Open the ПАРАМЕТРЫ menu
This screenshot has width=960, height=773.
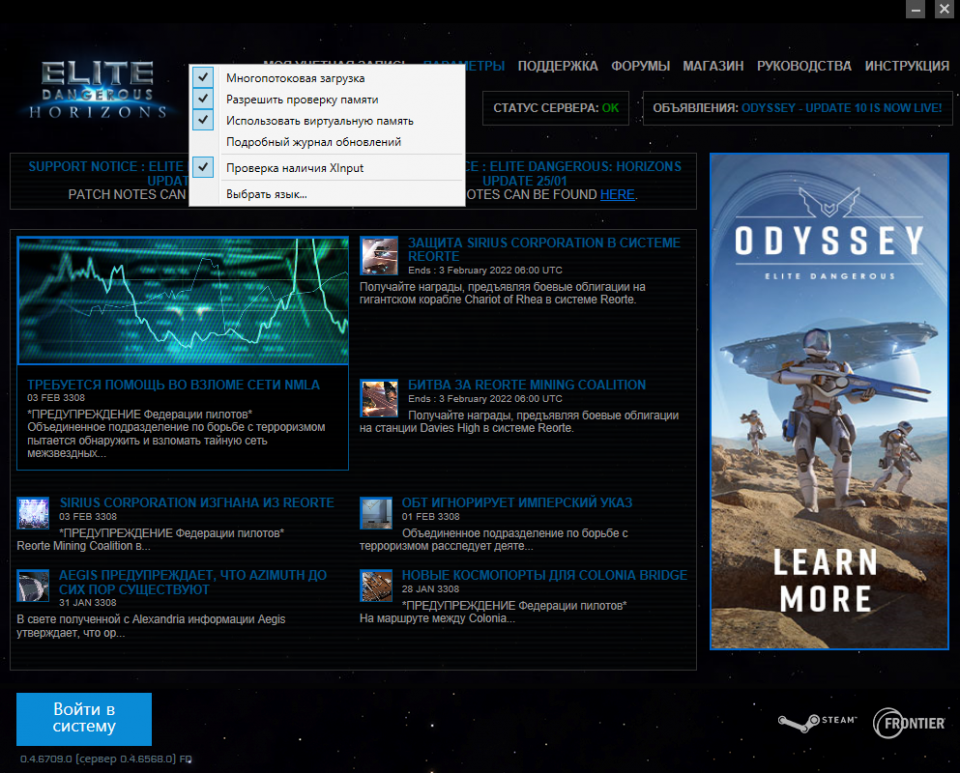pyautogui.click(x=485, y=65)
